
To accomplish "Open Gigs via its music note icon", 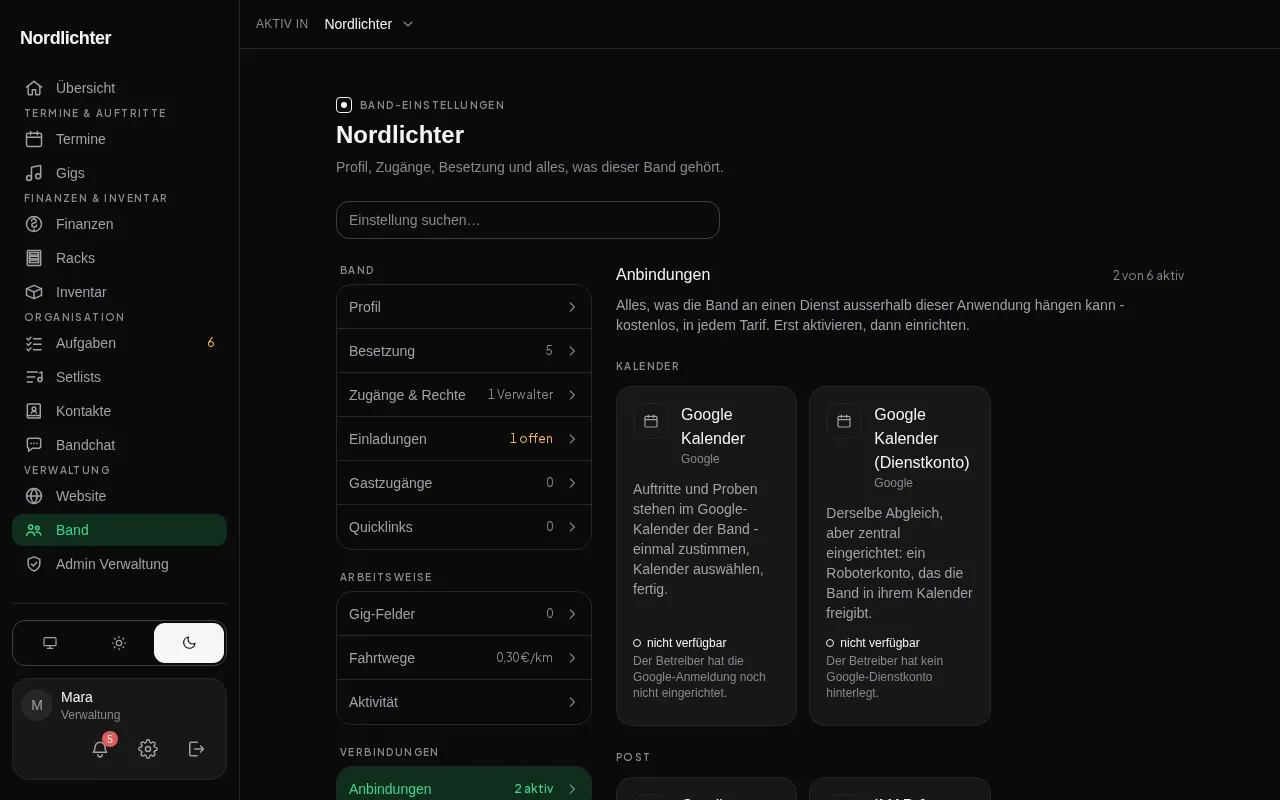I will (x=34, y=173).
